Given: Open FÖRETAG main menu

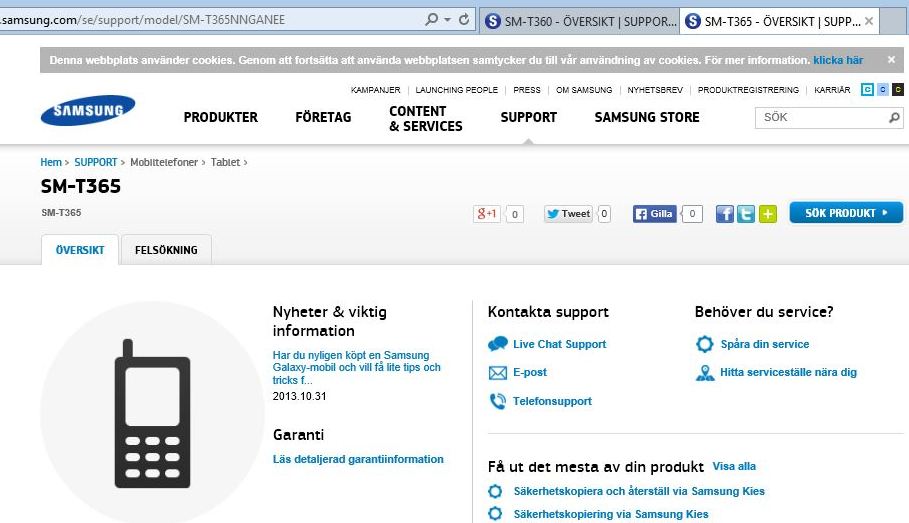Looking at the screenshot, I should 323,117.
